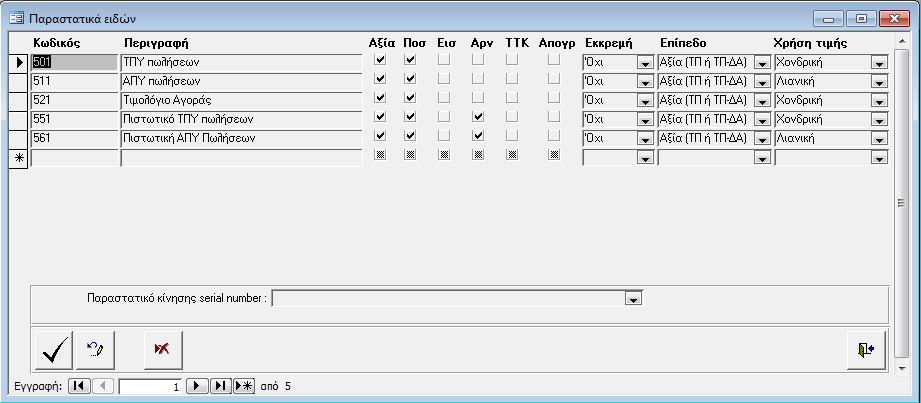Expand Επίπεδο dropdown for row 551

pyautogui.click(x=762, y=120)
